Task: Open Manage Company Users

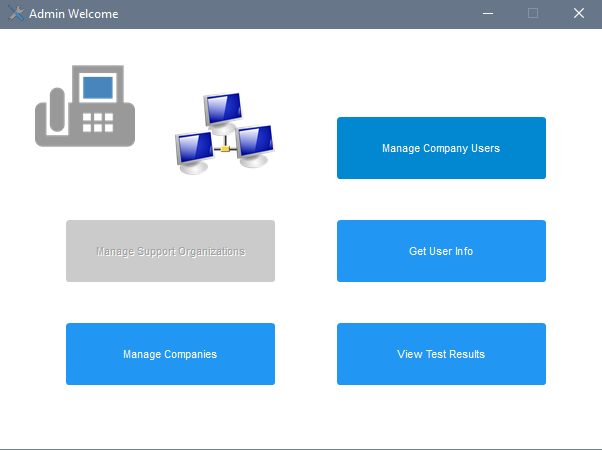Action: coord(441,148)
